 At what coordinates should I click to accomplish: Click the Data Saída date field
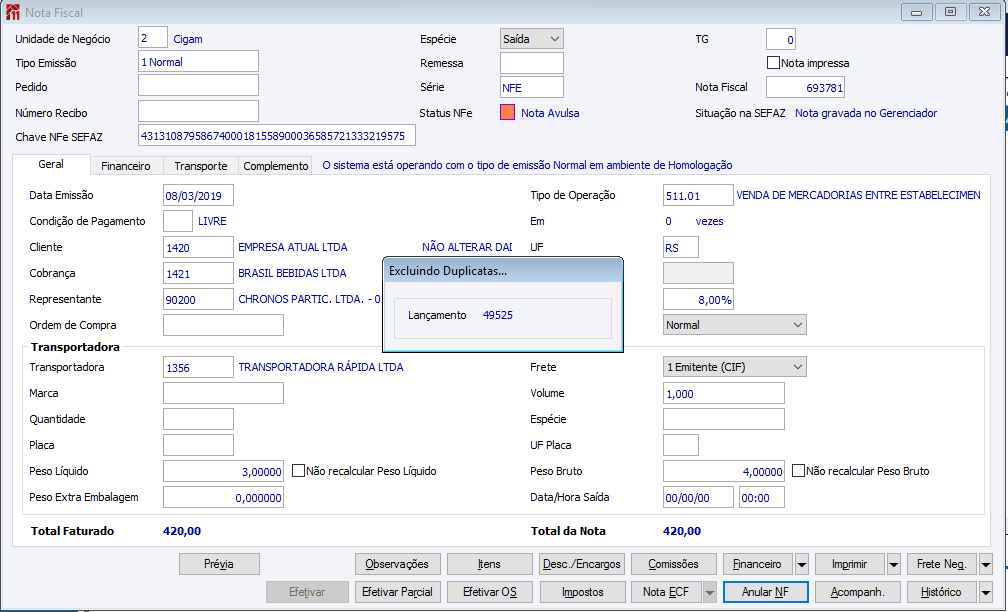698,497
